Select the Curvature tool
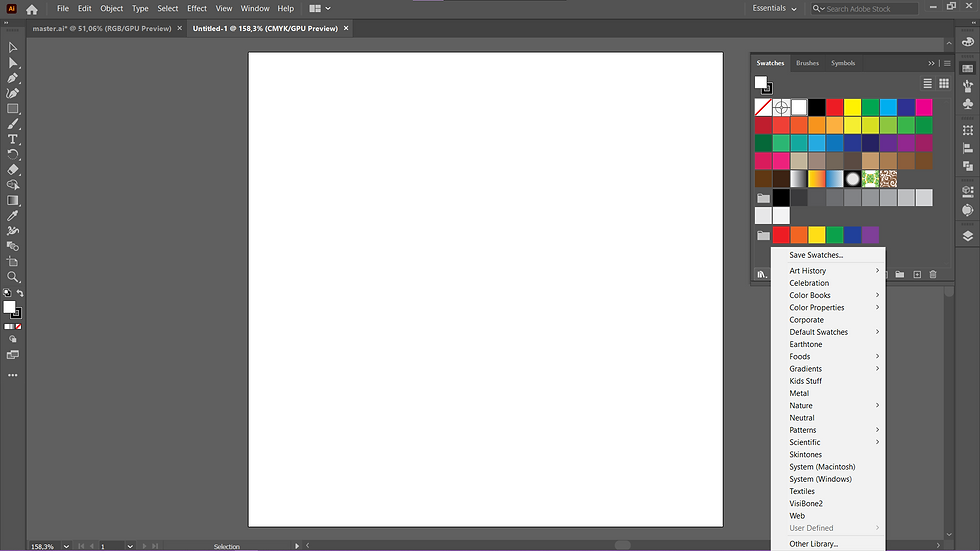The width and height of the screenshot is (980, 551). 12,93
